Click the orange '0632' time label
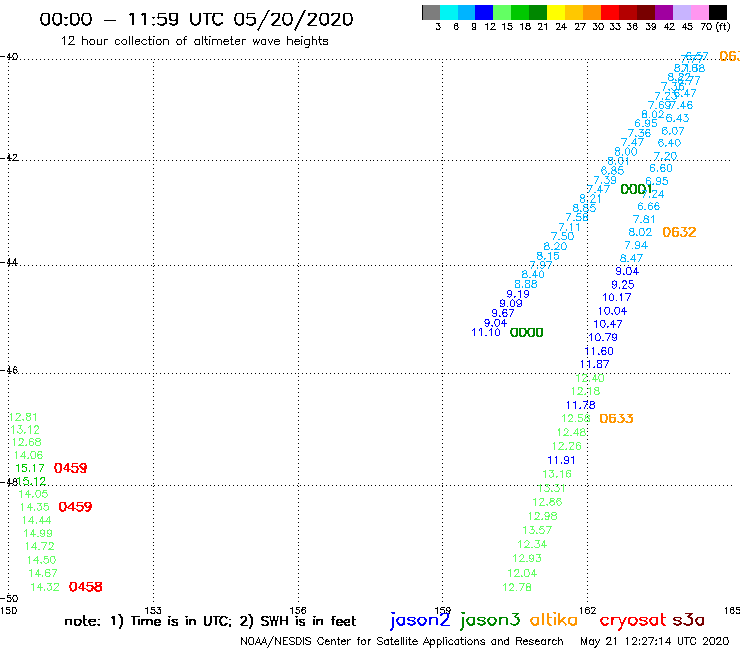This screenshot has height=650, width=740. [x=680, y=232]
